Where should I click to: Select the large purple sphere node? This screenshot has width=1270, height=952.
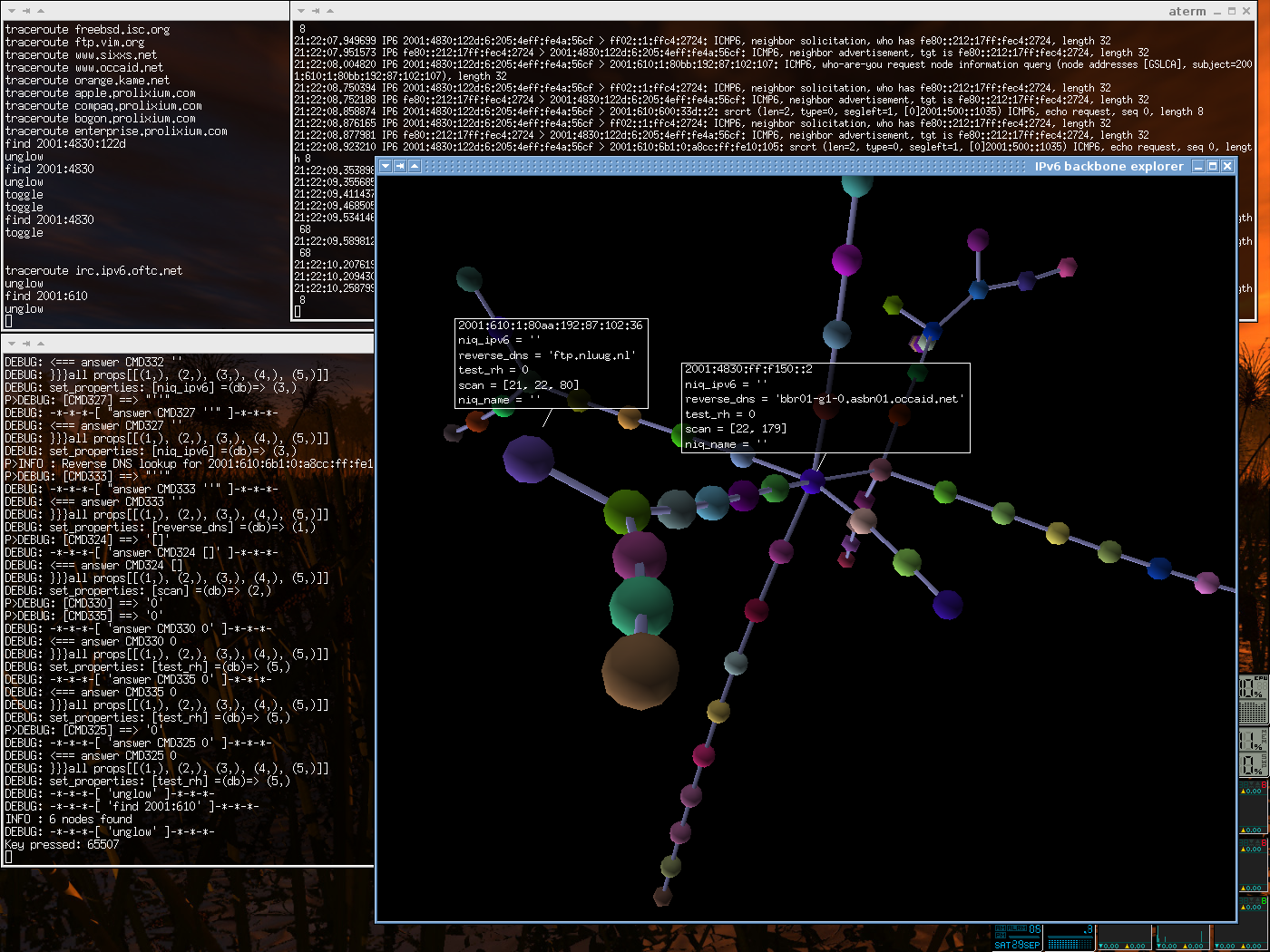click(529, 458)
